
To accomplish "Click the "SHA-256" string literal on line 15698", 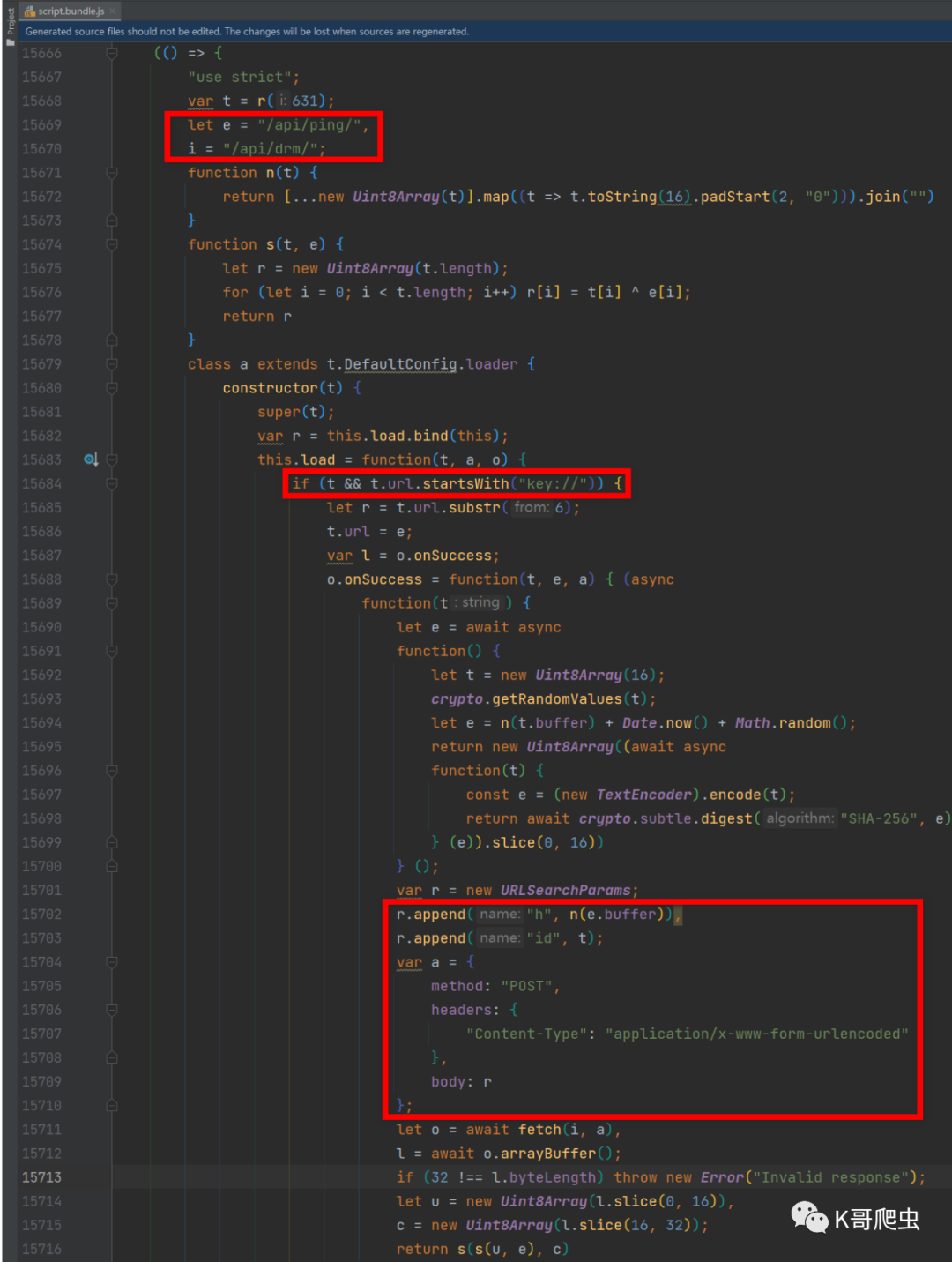I will (878, 818).
